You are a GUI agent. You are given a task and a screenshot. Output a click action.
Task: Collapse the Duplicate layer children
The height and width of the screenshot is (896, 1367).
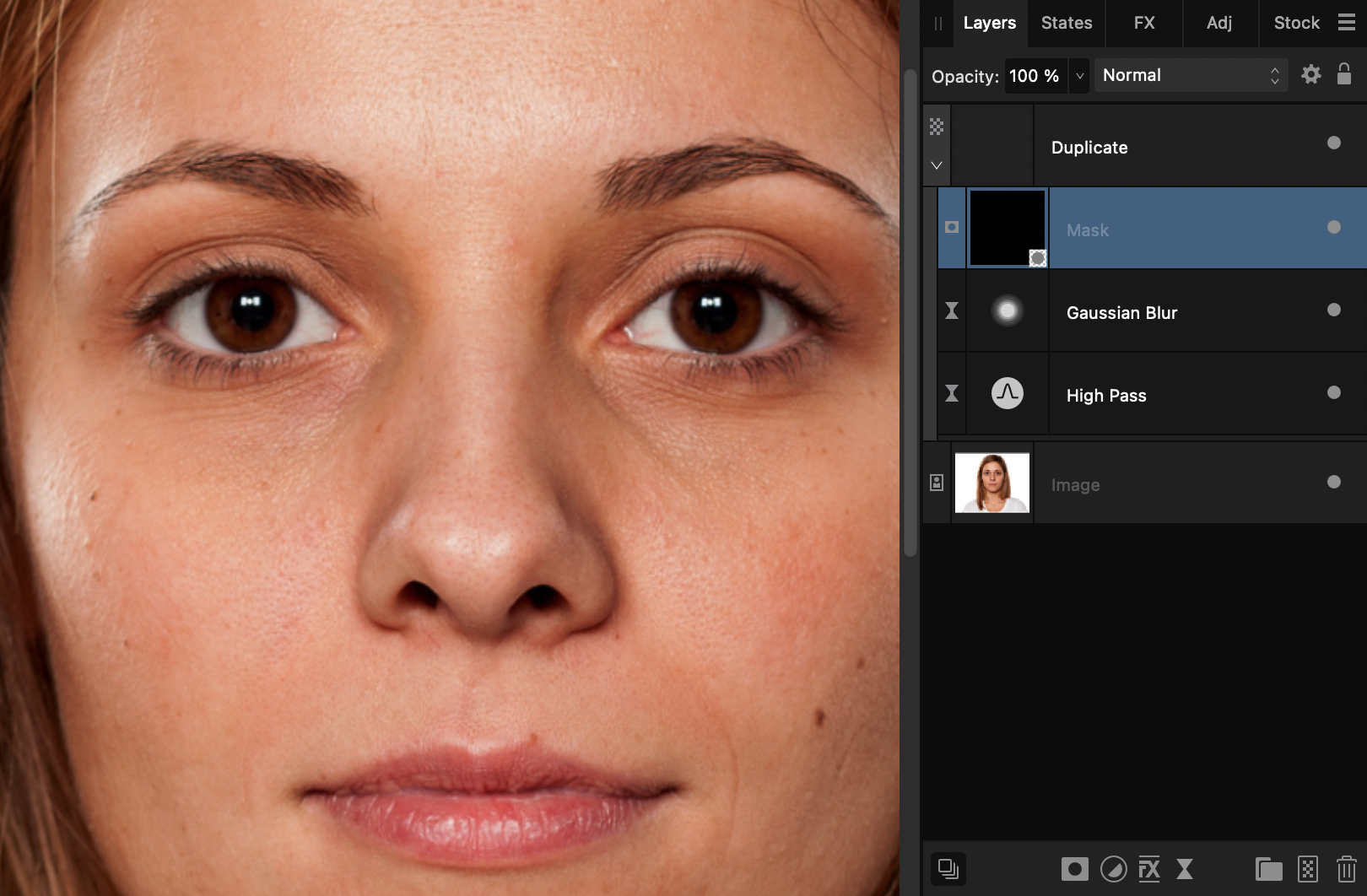[x=936, y=165]
